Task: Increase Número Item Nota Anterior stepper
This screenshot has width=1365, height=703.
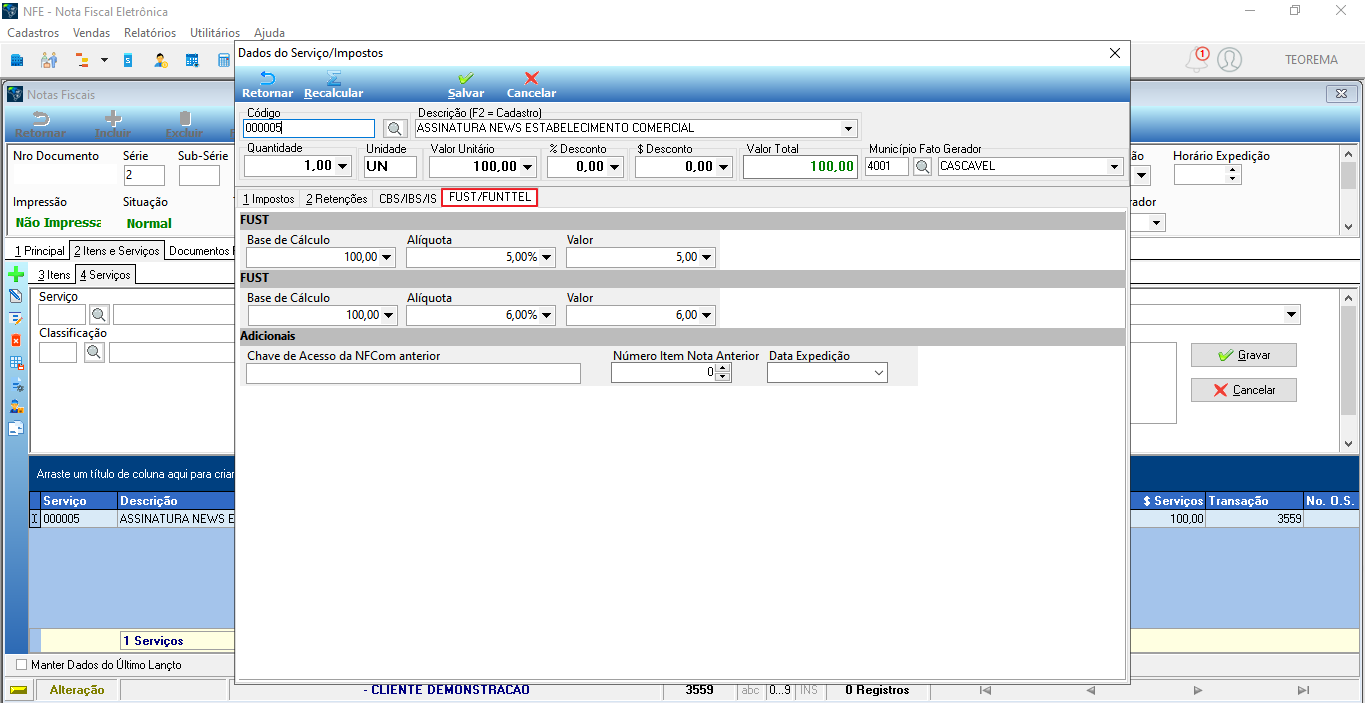Action: [x=723, y=368]
